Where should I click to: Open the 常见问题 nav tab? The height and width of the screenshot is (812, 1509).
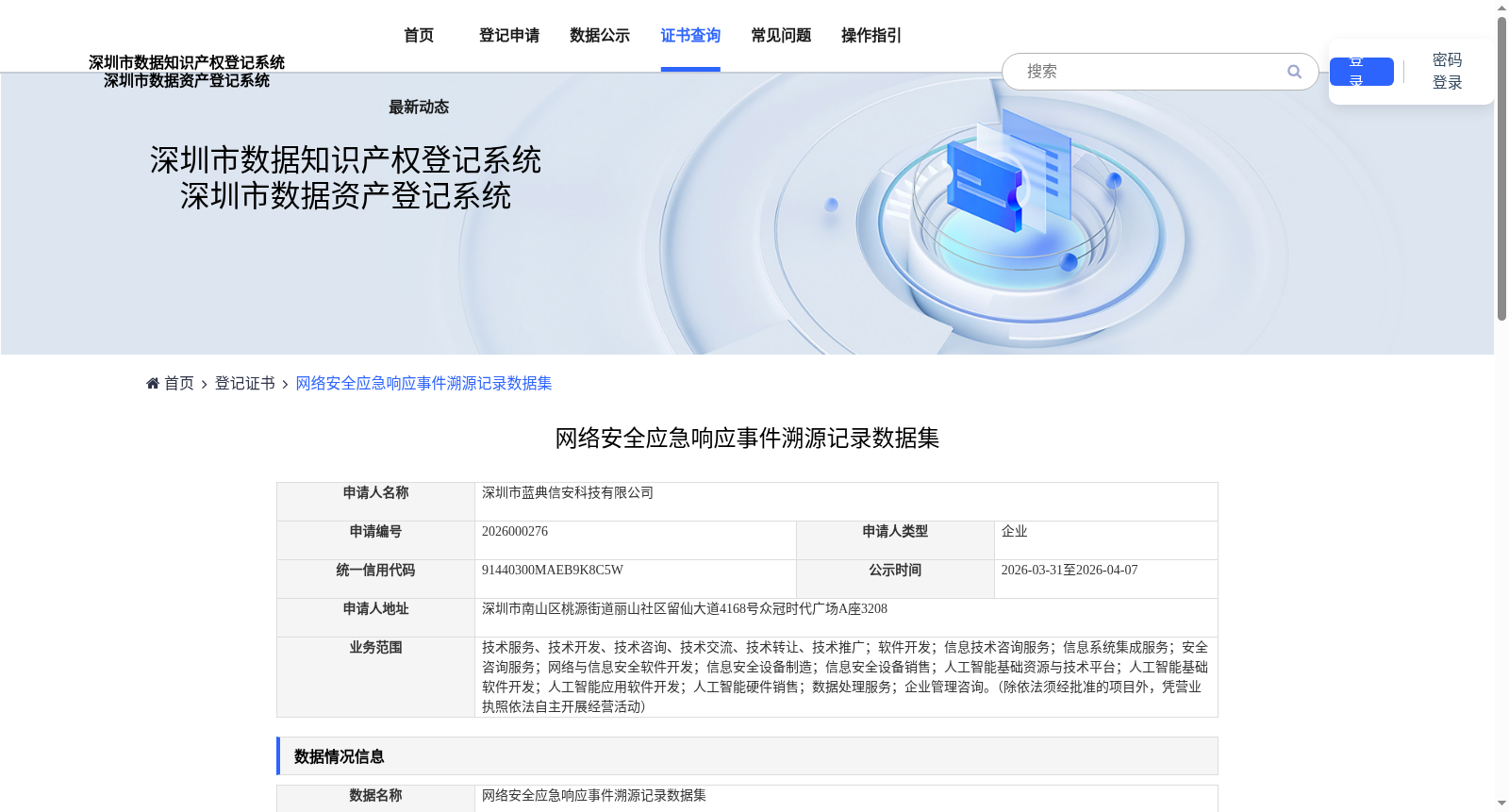coord(781,36)
